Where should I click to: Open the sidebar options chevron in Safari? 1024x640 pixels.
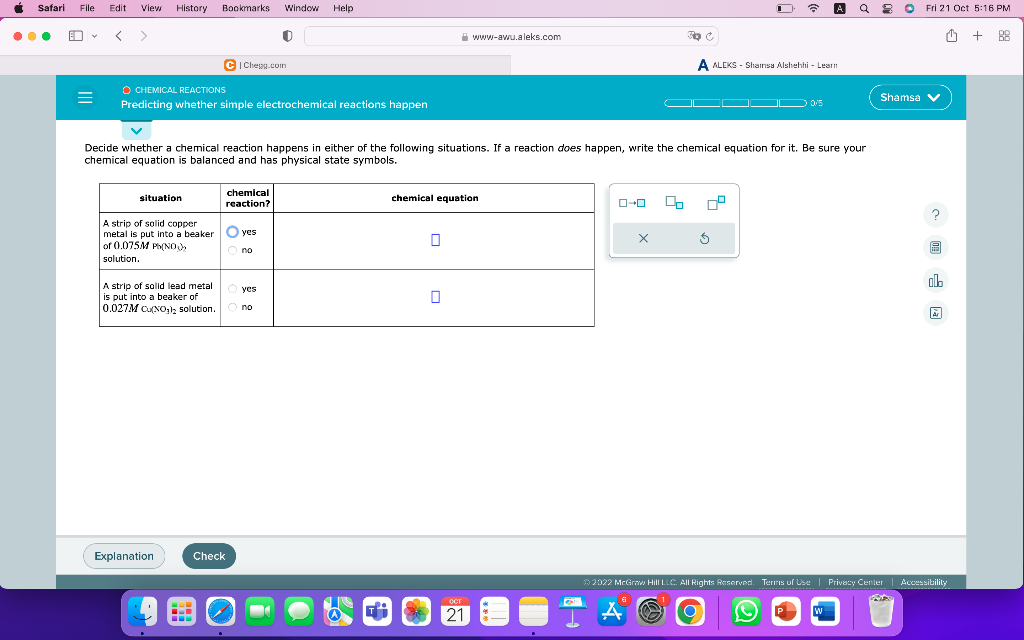95,36
